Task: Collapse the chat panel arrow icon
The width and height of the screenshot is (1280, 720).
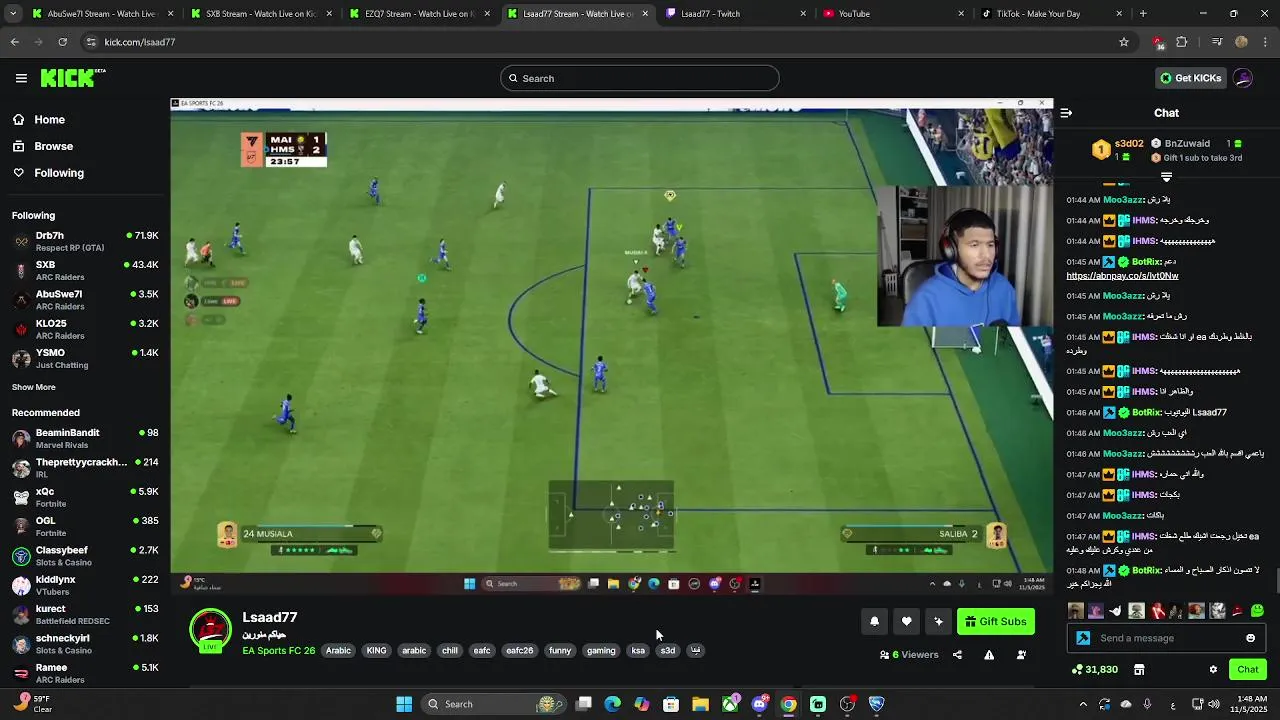Action: [1066, 113]
